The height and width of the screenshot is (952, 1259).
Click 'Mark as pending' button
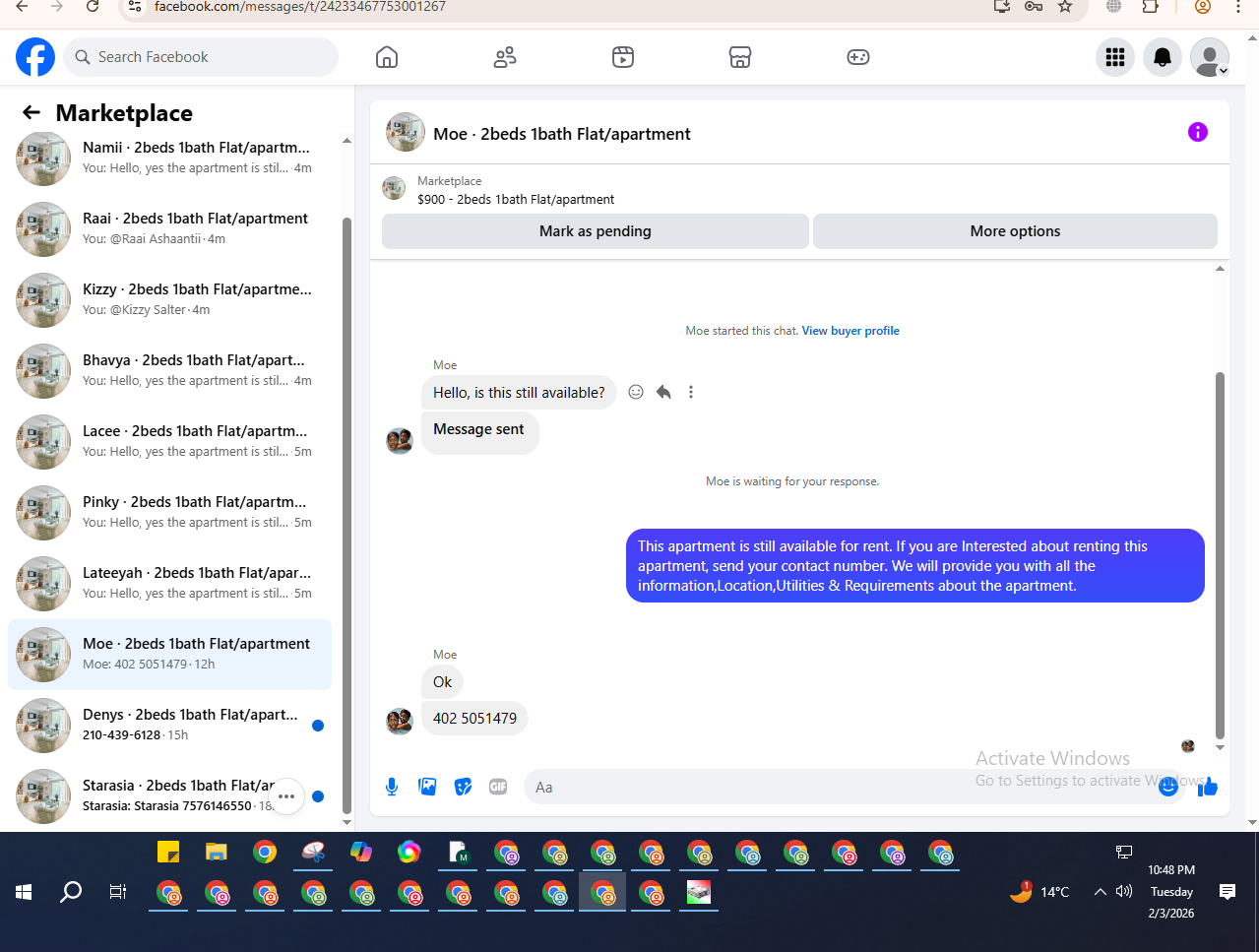(x=596, y=231)
